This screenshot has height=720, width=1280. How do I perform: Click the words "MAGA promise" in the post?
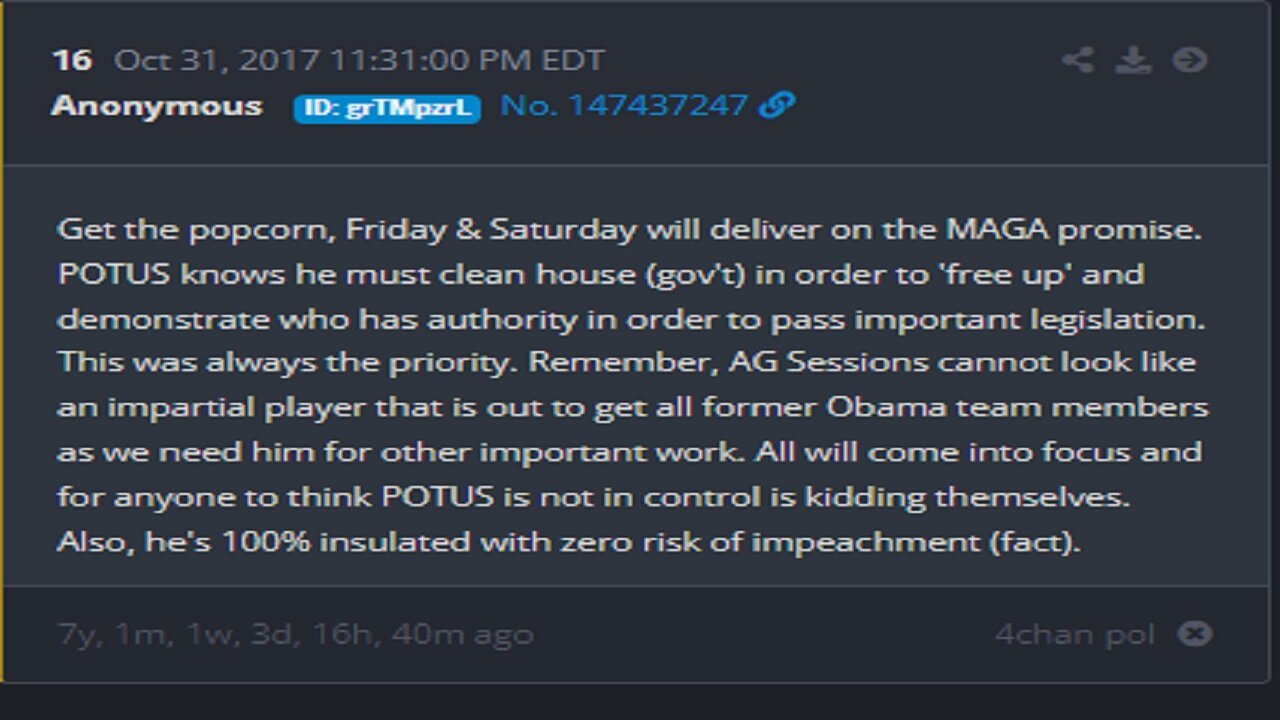point(1072,229)
